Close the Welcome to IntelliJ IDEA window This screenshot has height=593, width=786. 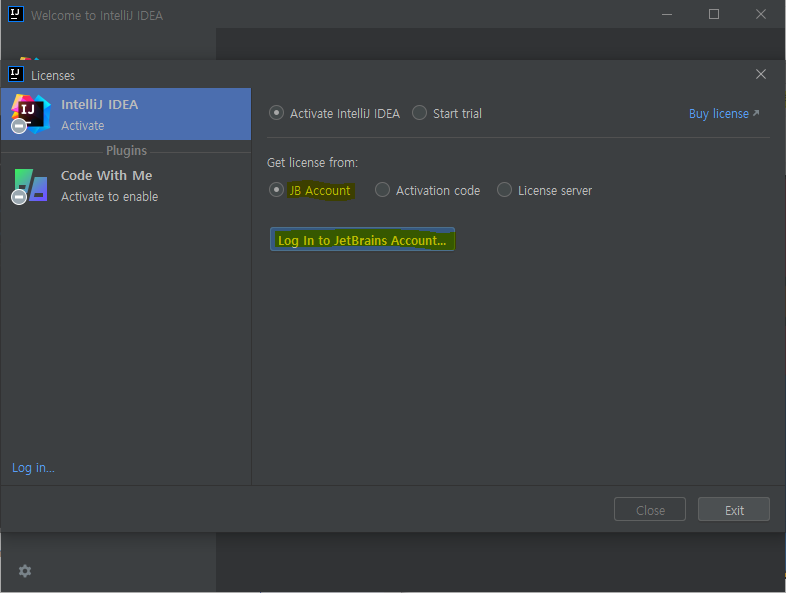pyautogui.click(x=760, y=14)
